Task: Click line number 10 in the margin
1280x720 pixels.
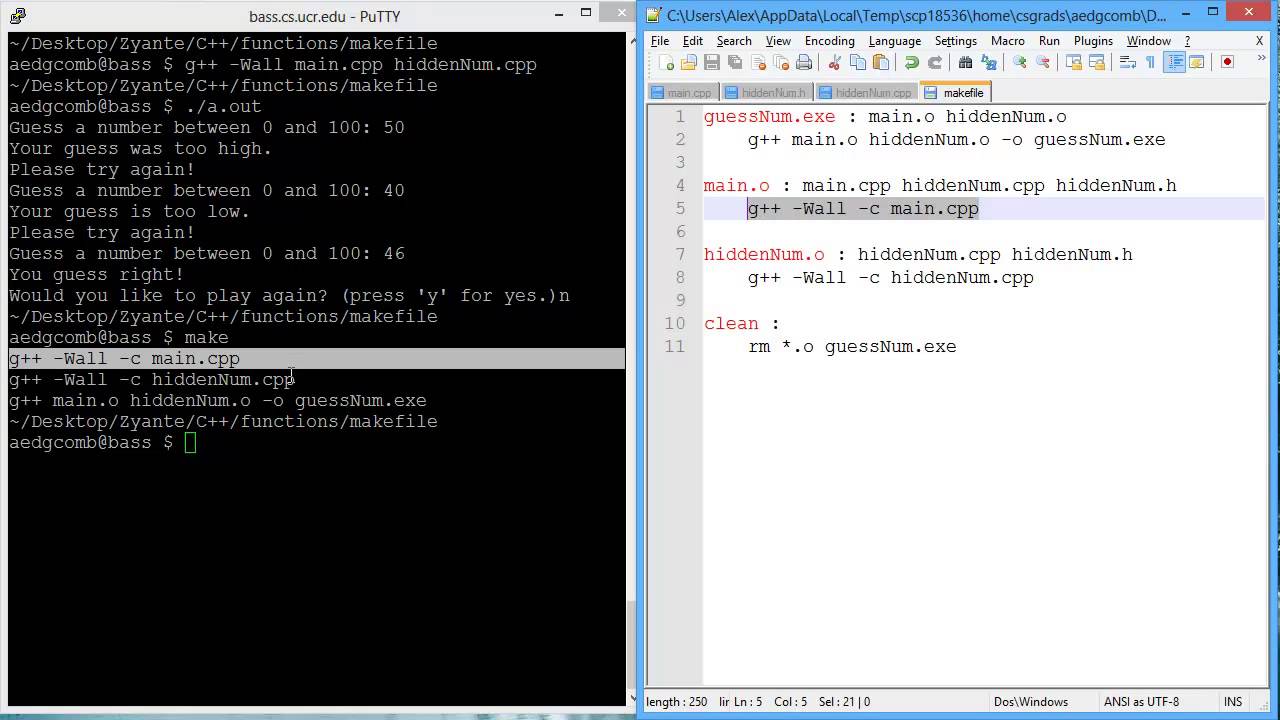Action: click(x=675, y=324)
